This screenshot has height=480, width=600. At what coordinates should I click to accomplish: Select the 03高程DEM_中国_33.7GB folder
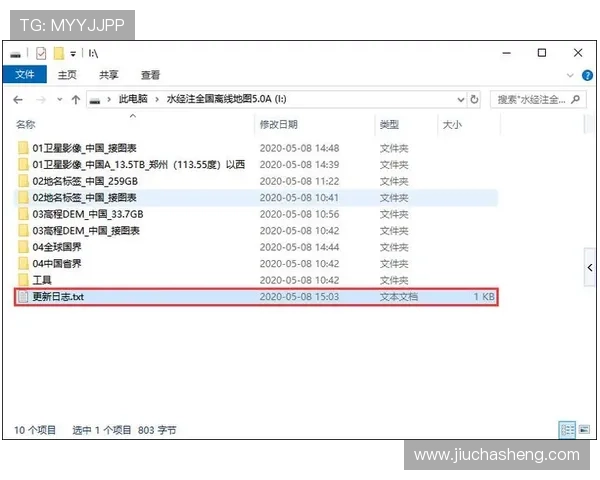tap(88, 214)
